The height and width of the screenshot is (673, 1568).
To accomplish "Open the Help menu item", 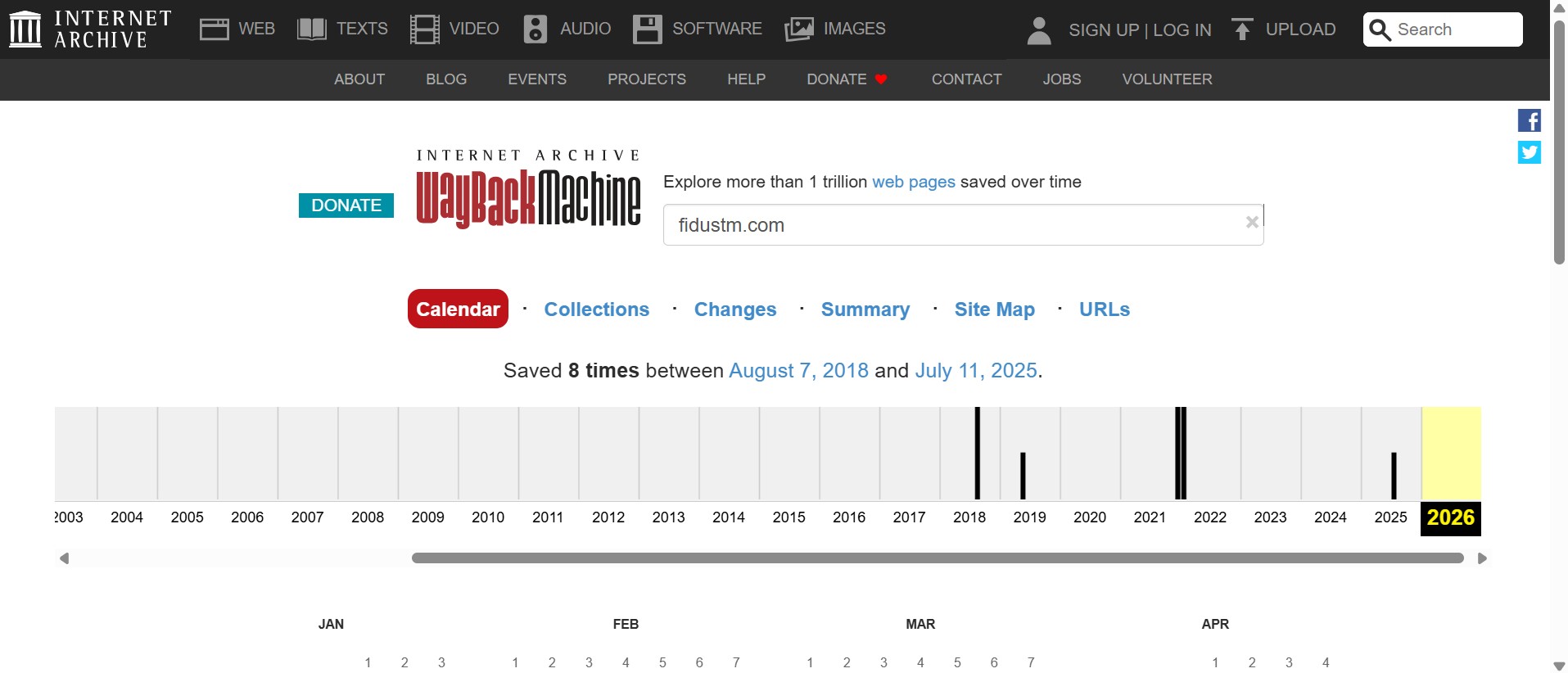I will coord(747,79).
